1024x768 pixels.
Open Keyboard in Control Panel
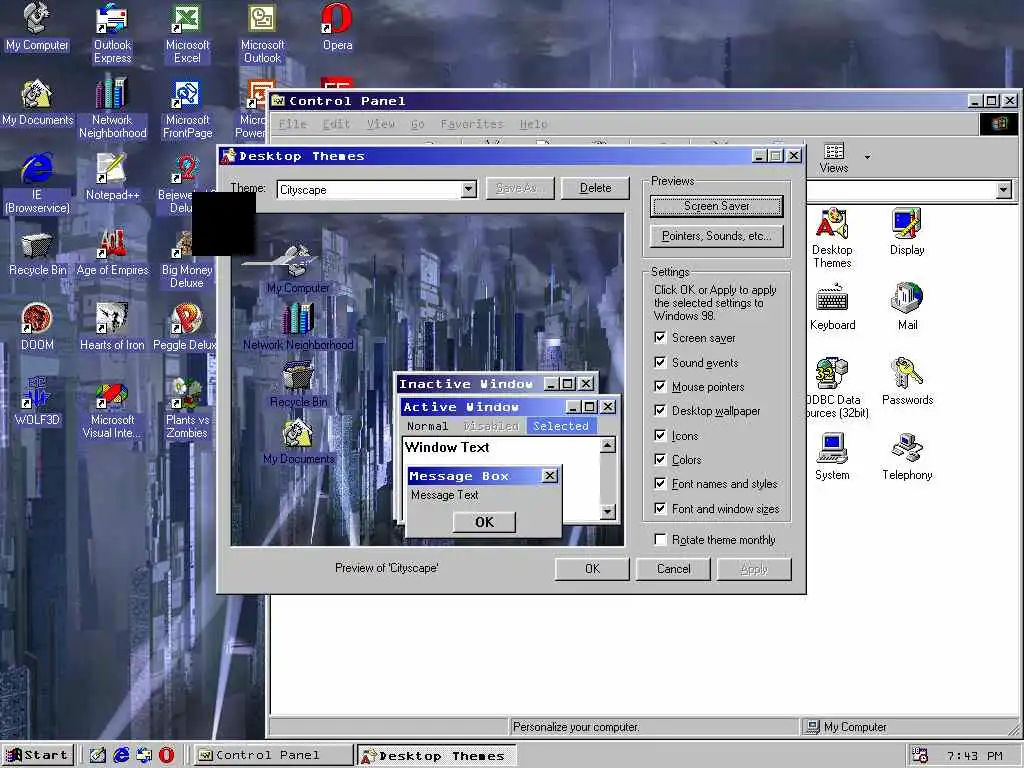(832, 307)
